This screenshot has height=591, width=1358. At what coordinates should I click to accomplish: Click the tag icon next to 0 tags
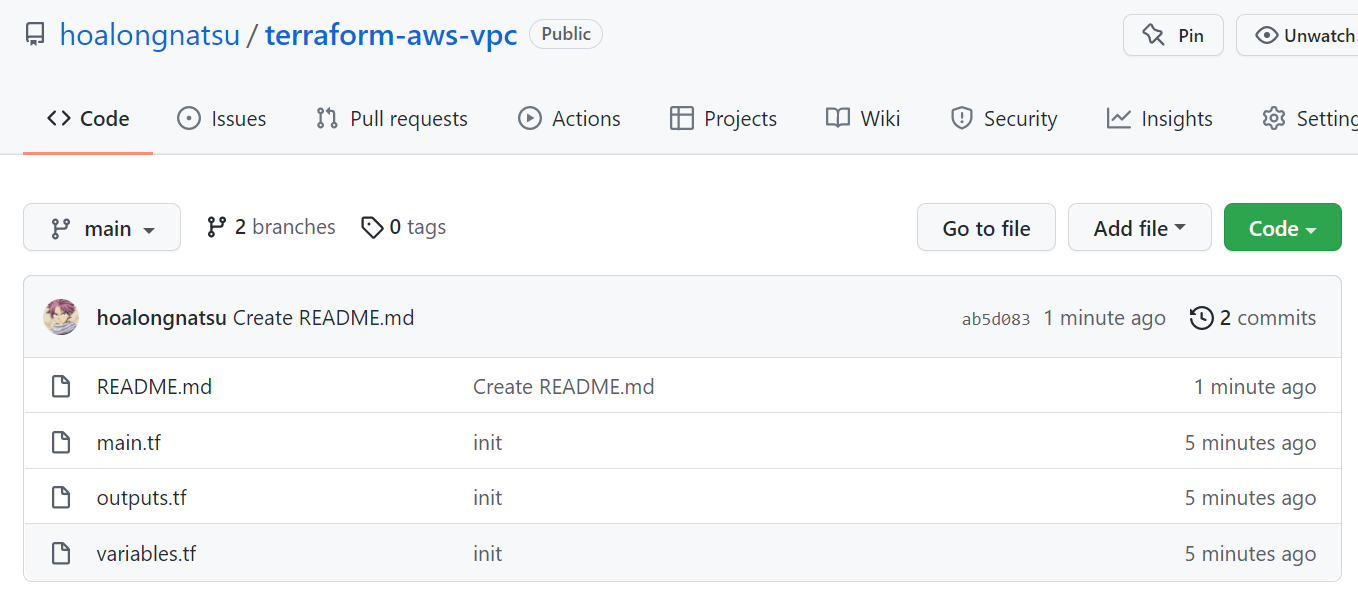click(372, 228)
